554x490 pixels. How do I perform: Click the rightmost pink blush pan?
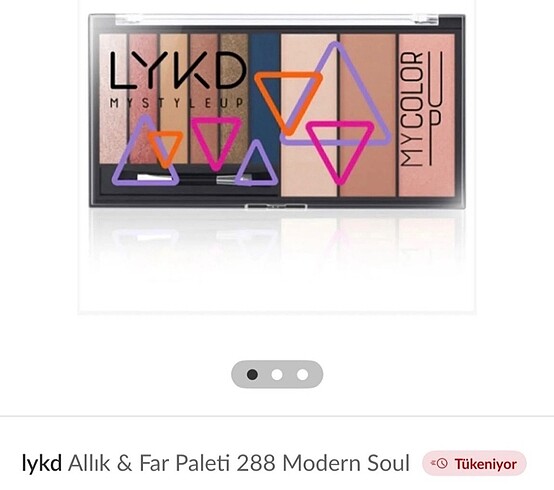[427, 115]
